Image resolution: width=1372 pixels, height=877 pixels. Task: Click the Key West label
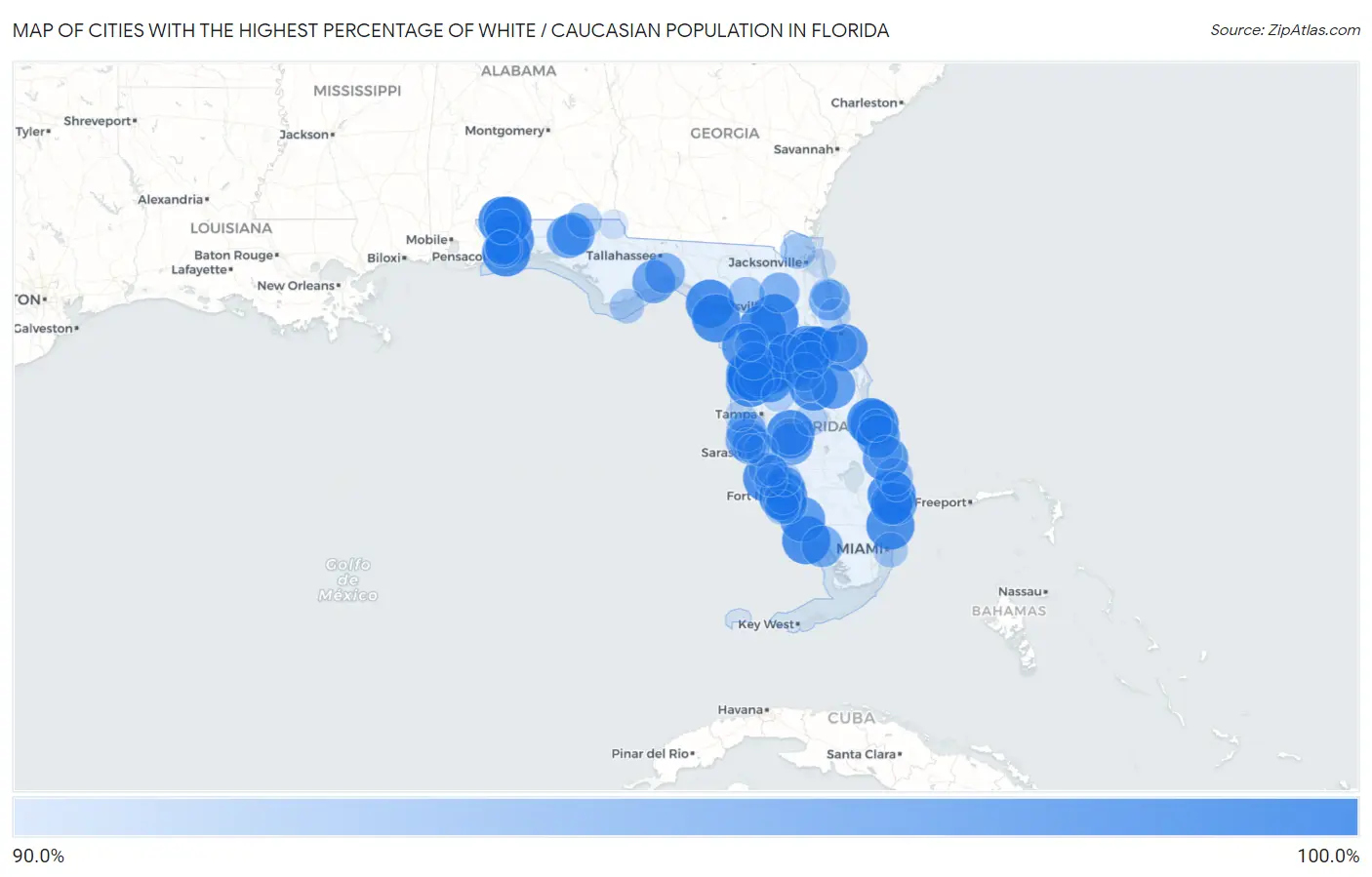pos(766,624)
